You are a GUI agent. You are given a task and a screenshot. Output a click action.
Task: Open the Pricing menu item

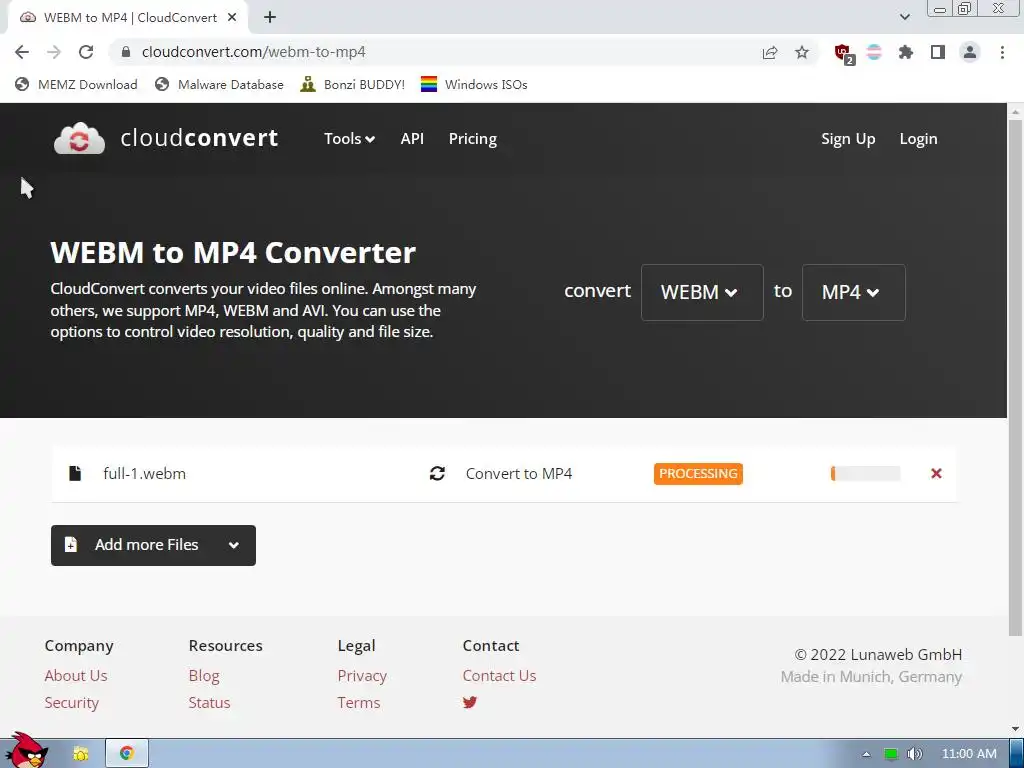coord(473,138)
